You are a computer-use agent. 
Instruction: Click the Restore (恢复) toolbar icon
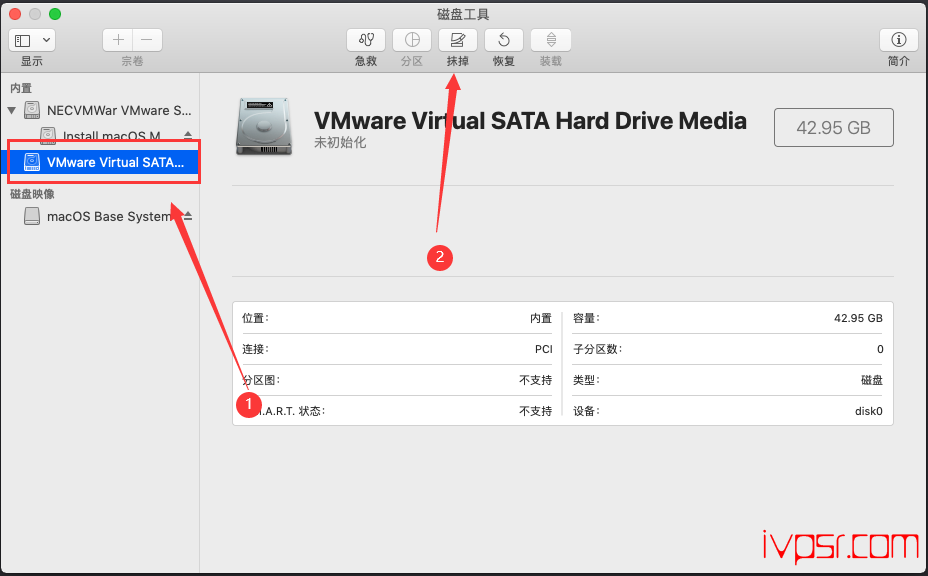tap(504, 40)
